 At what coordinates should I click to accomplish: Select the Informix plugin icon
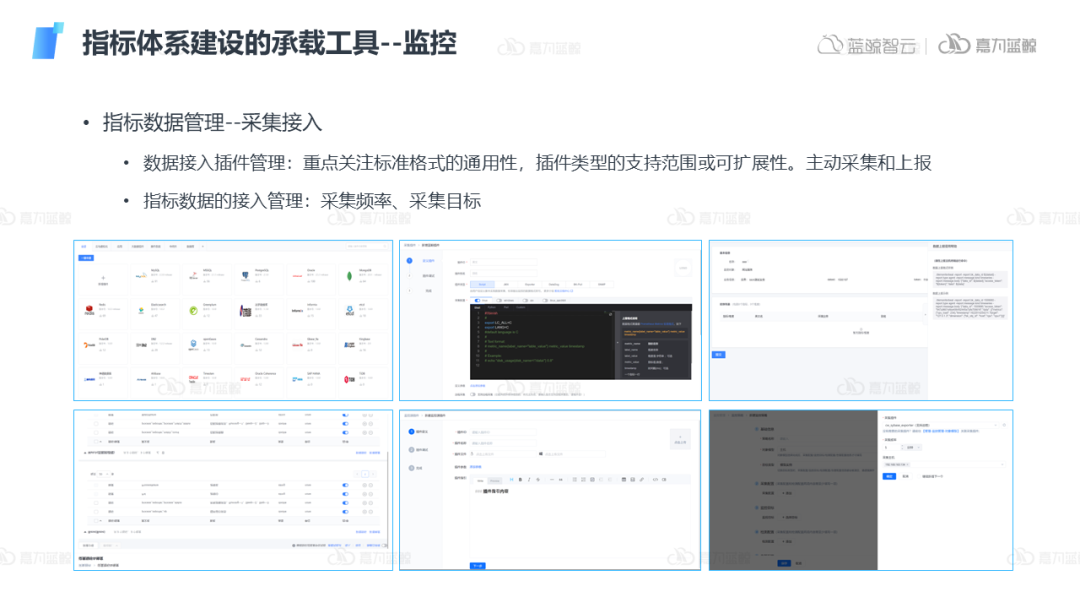tap(297, 311)
